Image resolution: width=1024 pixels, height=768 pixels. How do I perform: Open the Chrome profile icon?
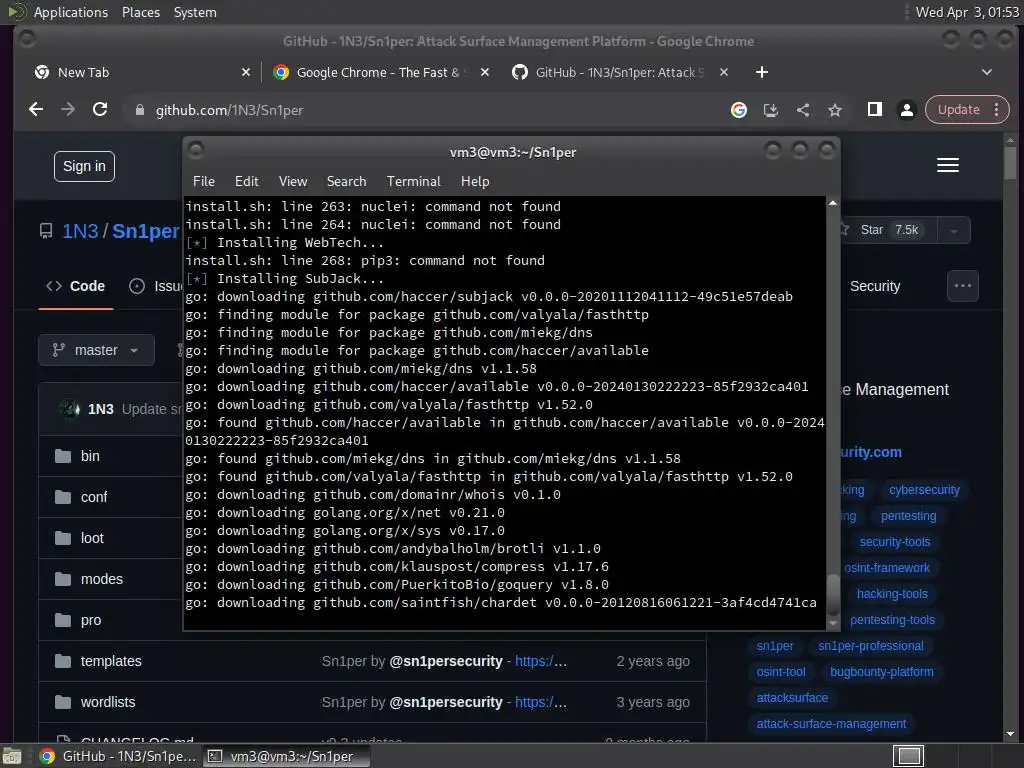tap(906, 110)
